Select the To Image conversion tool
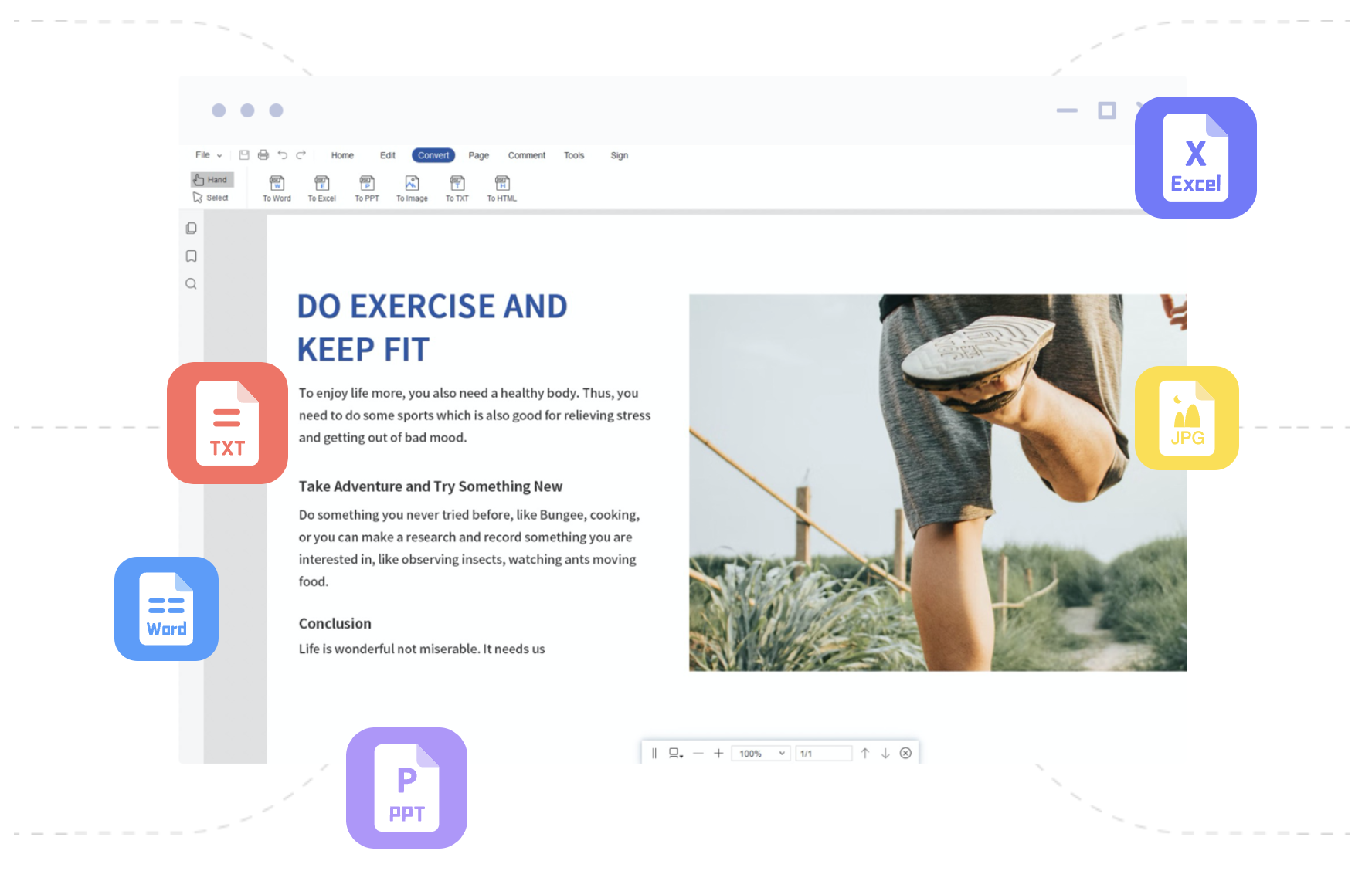1372x871 pixels. pyautogui.click(x=412, y=188)
